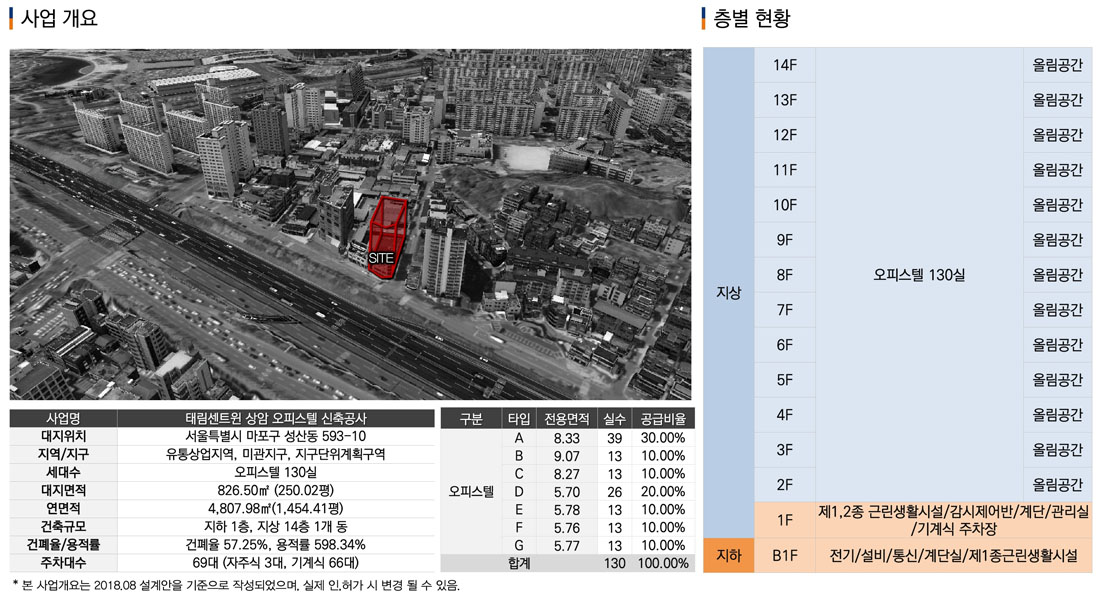Click the '대지위치' row label
Image resolution: width=1100 pixels, height=594 pixels.
tap(63, 436)
